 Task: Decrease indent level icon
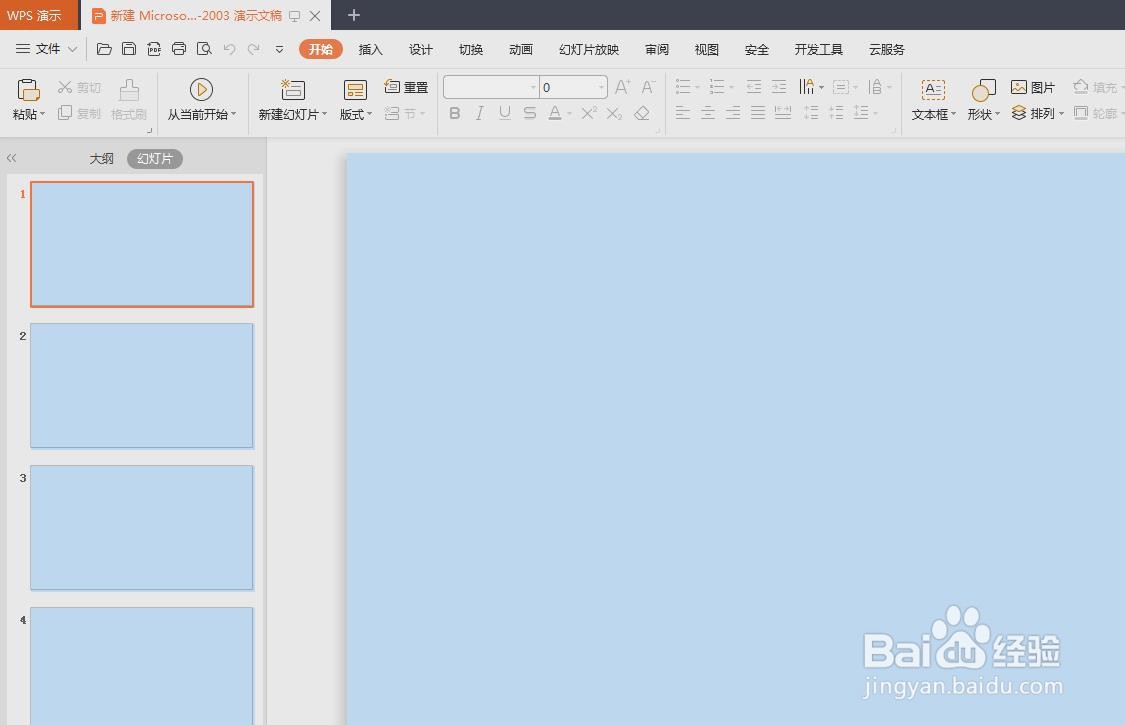point(754,87)
